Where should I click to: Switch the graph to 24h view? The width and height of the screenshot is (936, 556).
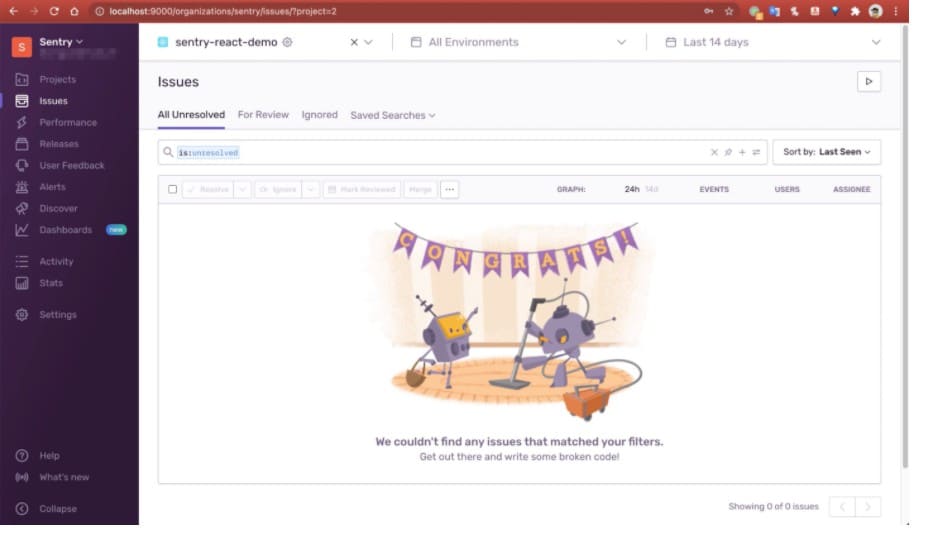(x=631, y=189)
